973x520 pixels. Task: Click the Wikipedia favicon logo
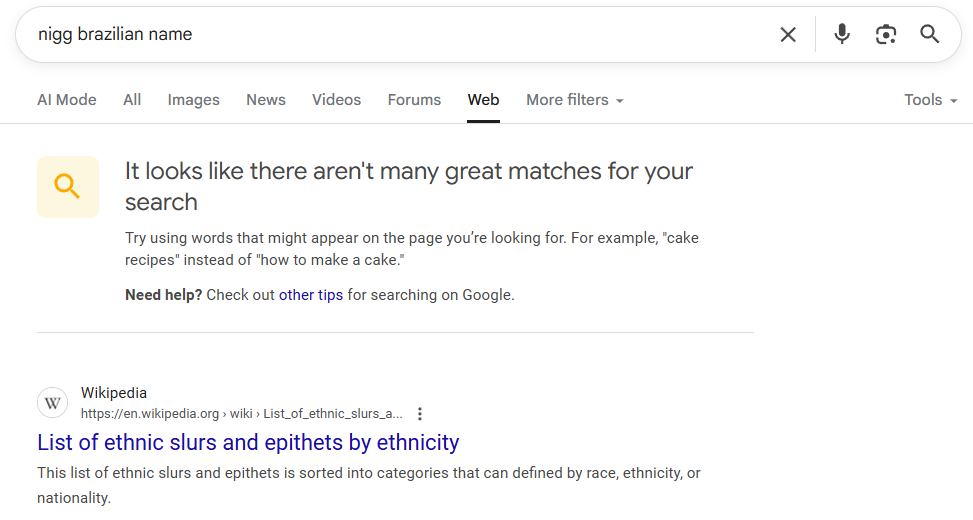[53, 403]
